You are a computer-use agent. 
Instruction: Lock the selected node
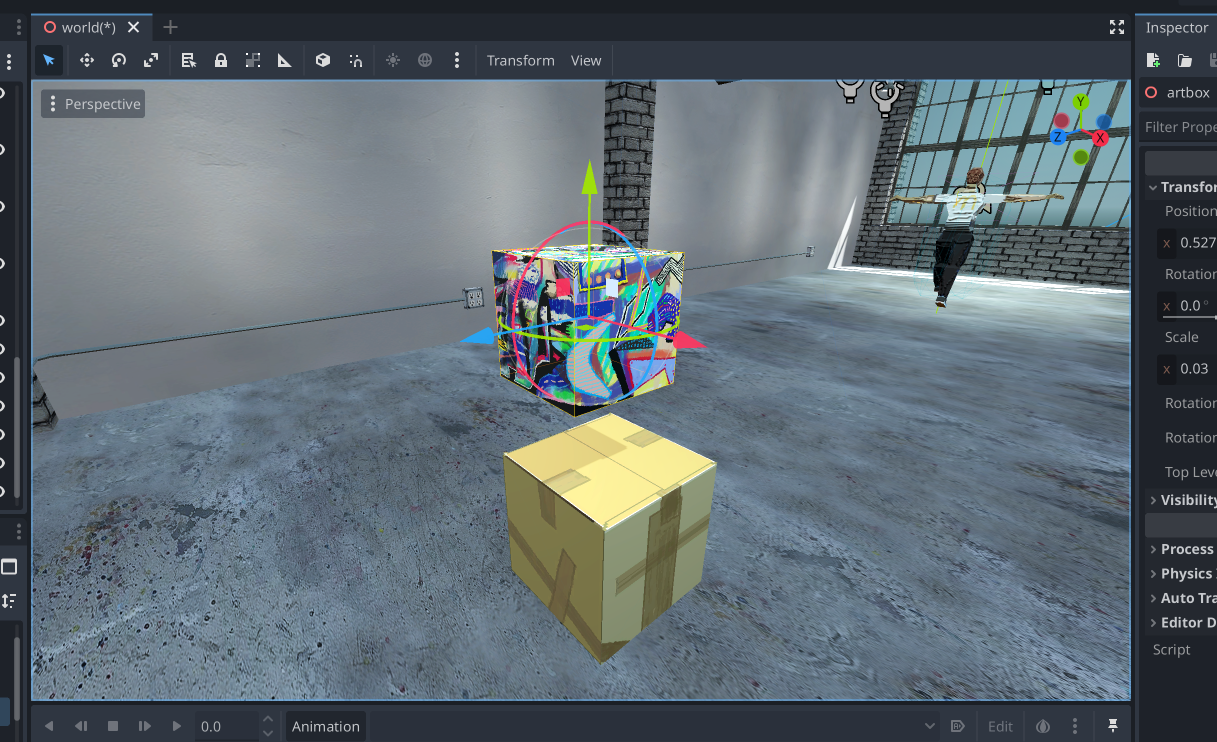click(221, 60)
